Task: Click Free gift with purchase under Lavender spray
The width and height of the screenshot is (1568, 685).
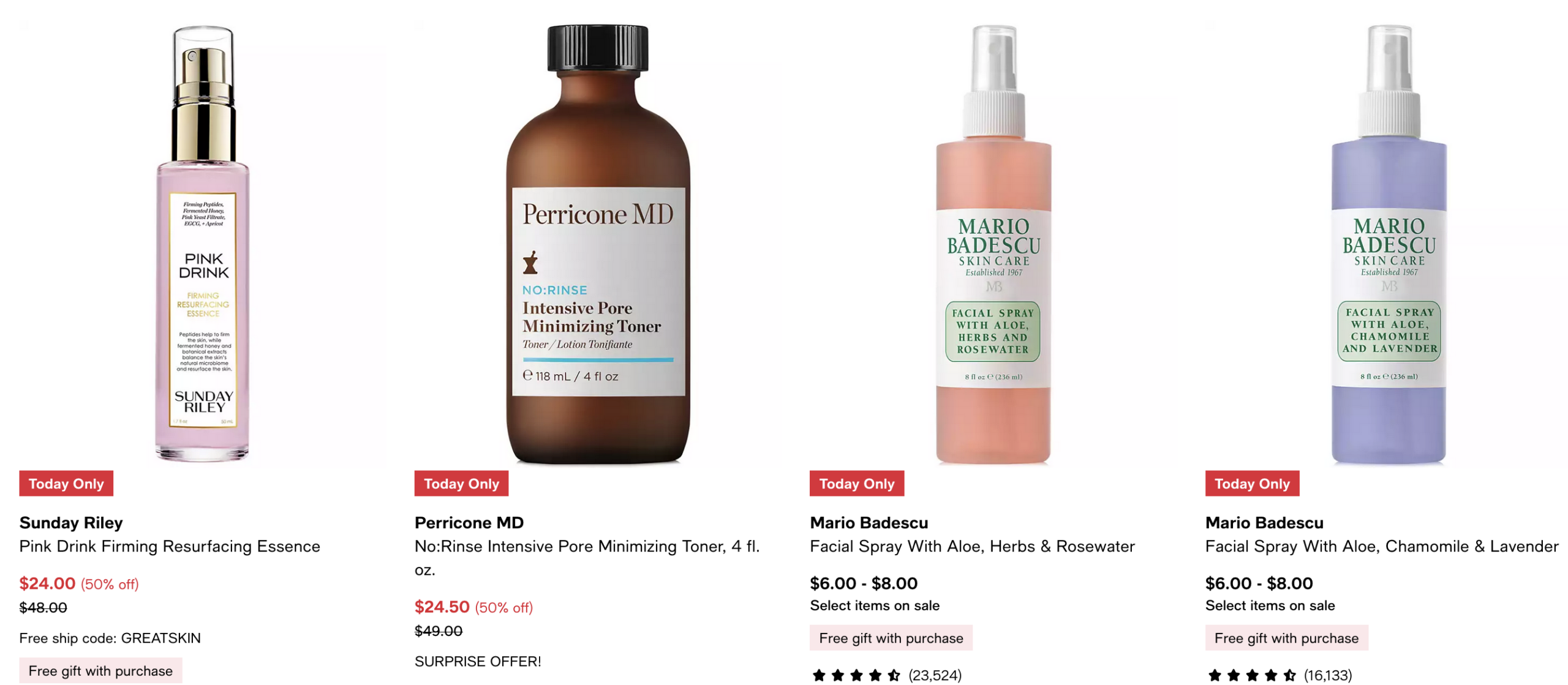Action: 1286,638
